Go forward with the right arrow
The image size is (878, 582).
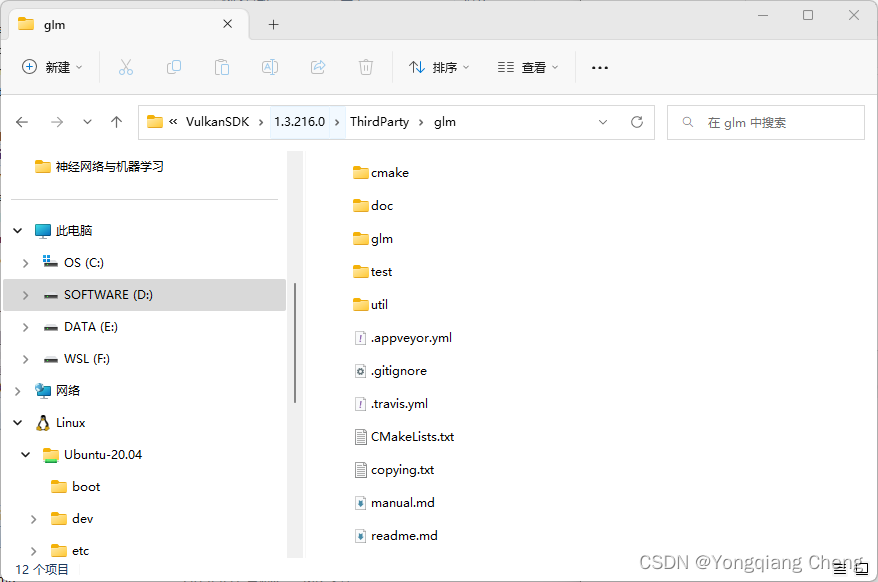pyautogui.click(x=57, y=122)
